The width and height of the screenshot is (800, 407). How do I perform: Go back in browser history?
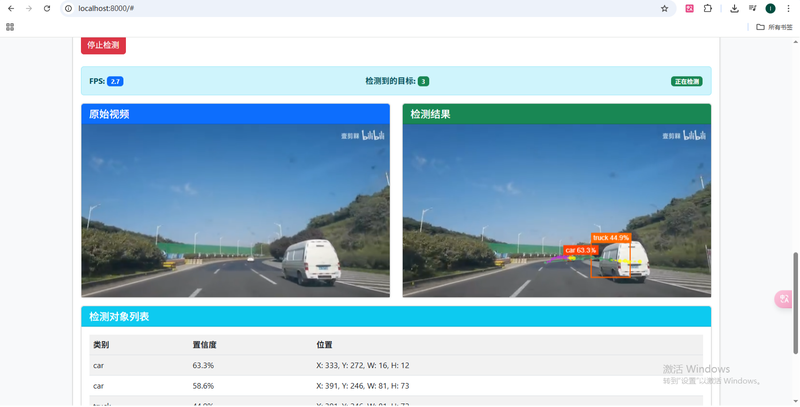[11, 9]
